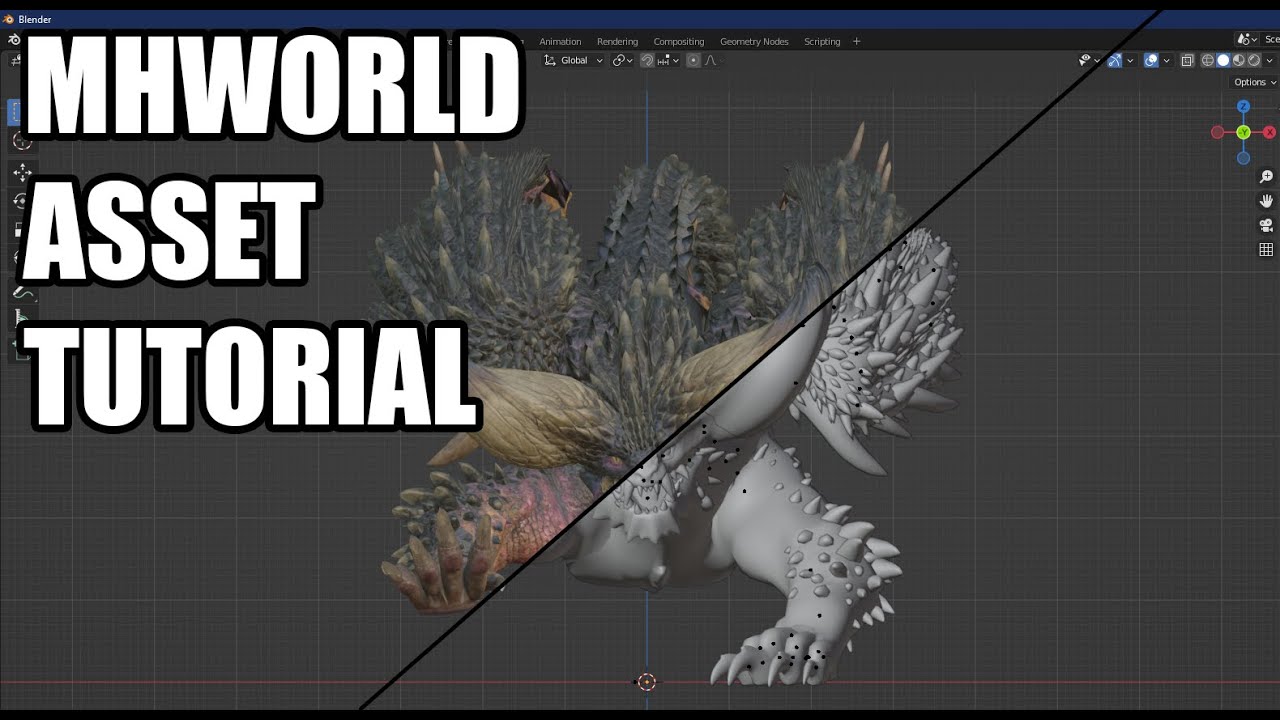Click the proportional editing falloff icon

[710, 60]
